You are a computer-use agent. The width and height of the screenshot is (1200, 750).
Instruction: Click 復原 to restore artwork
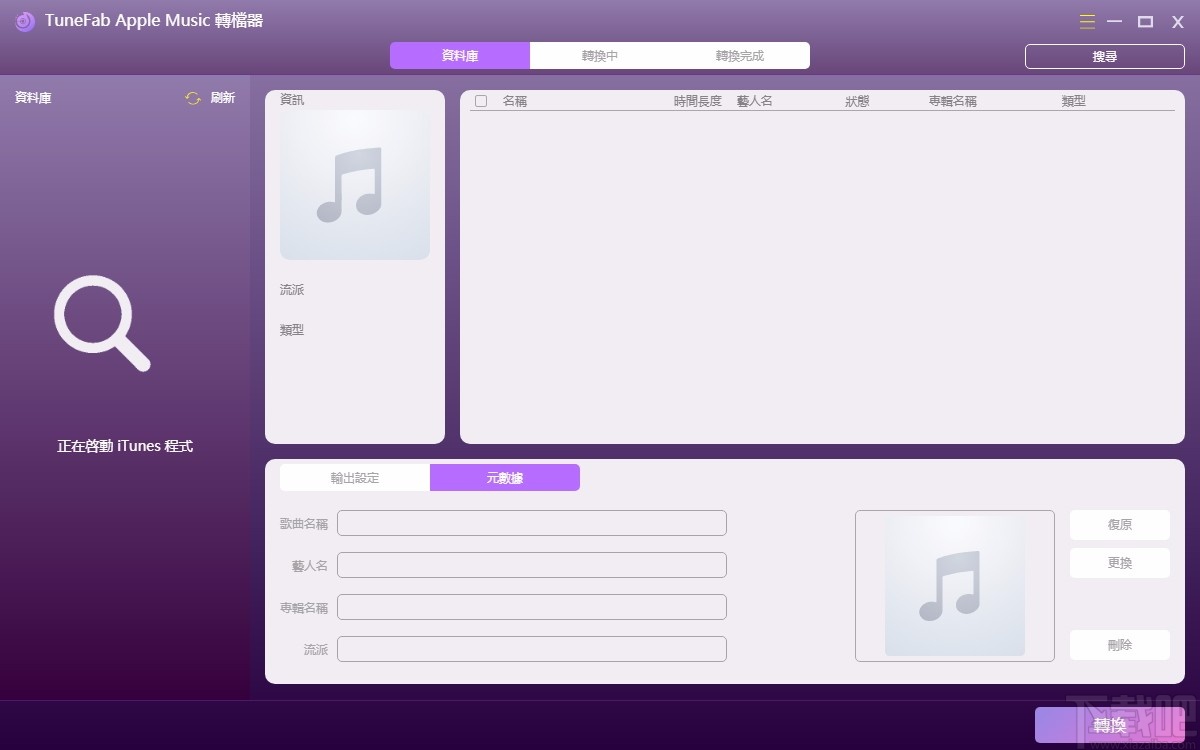coord(1119,524)
